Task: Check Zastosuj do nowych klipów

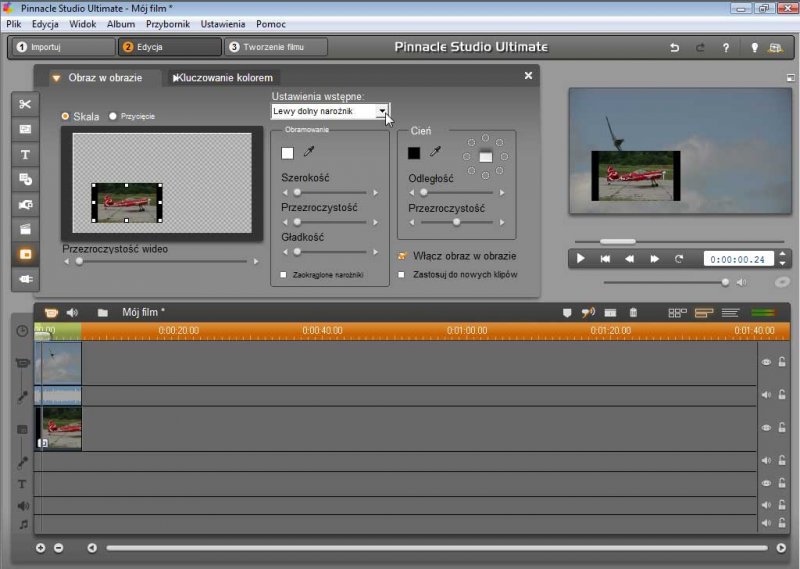Action: coord(402,274)
